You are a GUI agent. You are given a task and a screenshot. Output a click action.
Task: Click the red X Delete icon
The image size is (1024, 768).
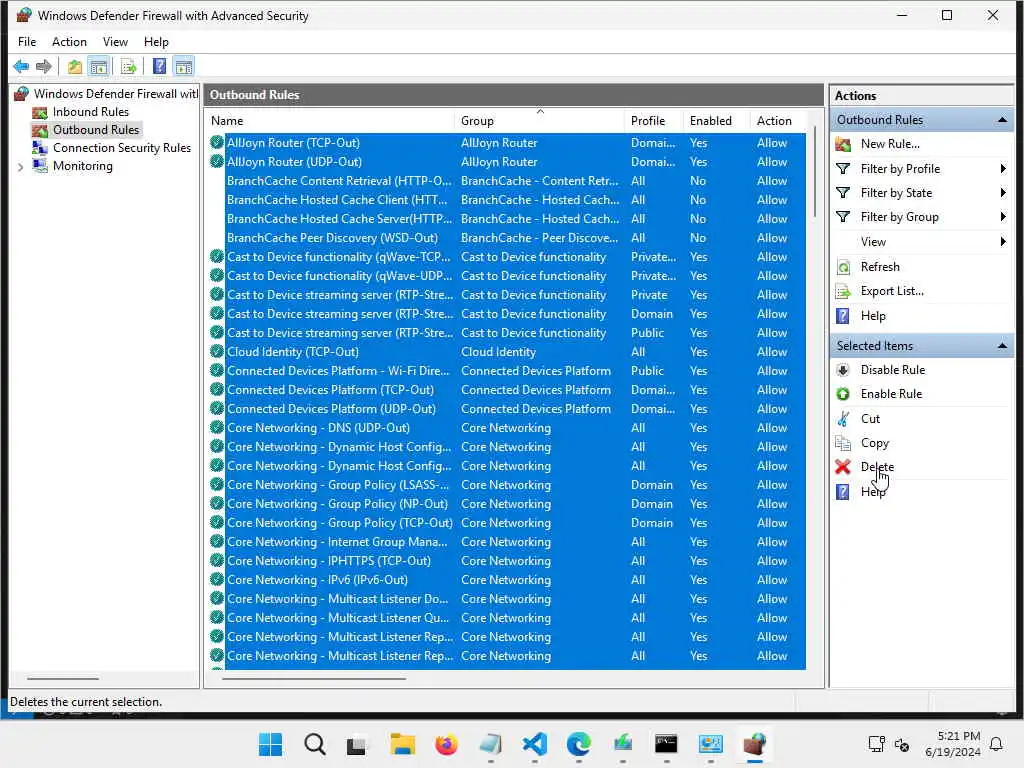(843, 467)
